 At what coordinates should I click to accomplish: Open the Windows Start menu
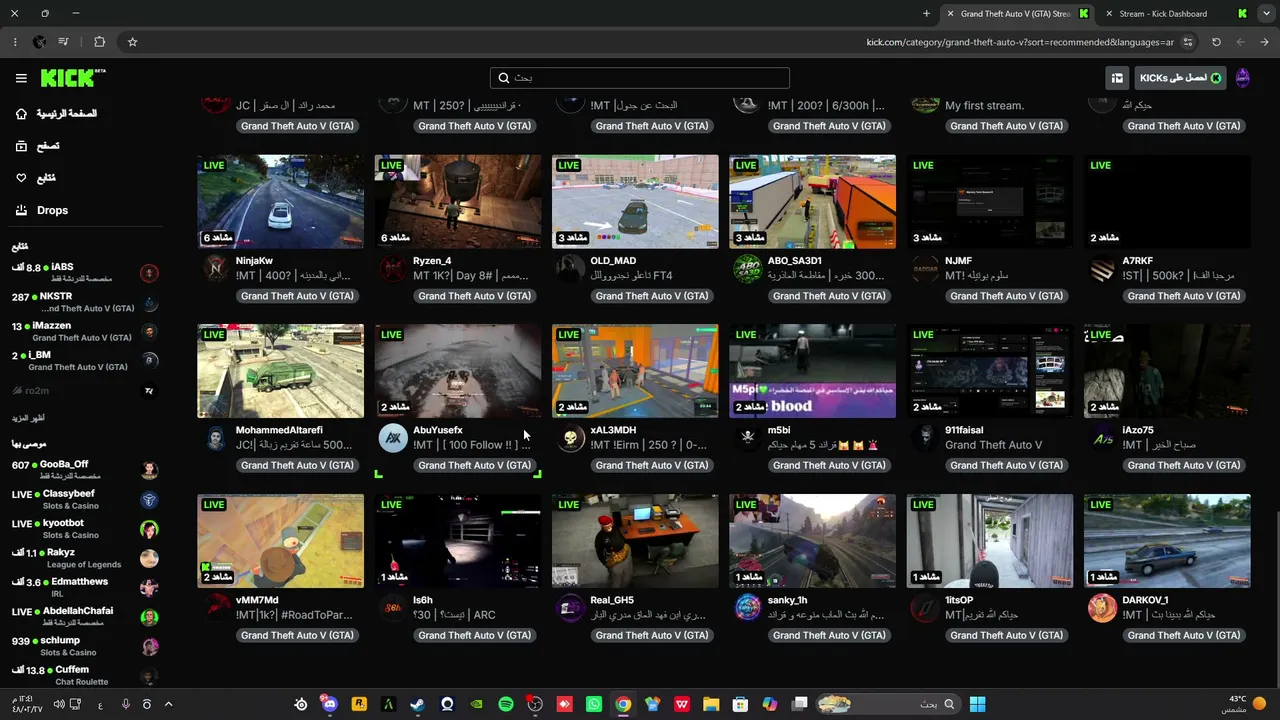pyautogui.click(x=977, y=704)
